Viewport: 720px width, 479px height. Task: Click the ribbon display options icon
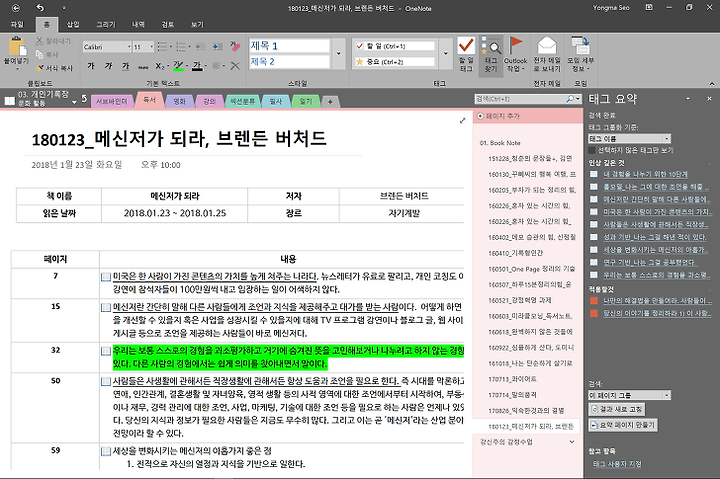(x=649, y=7)
